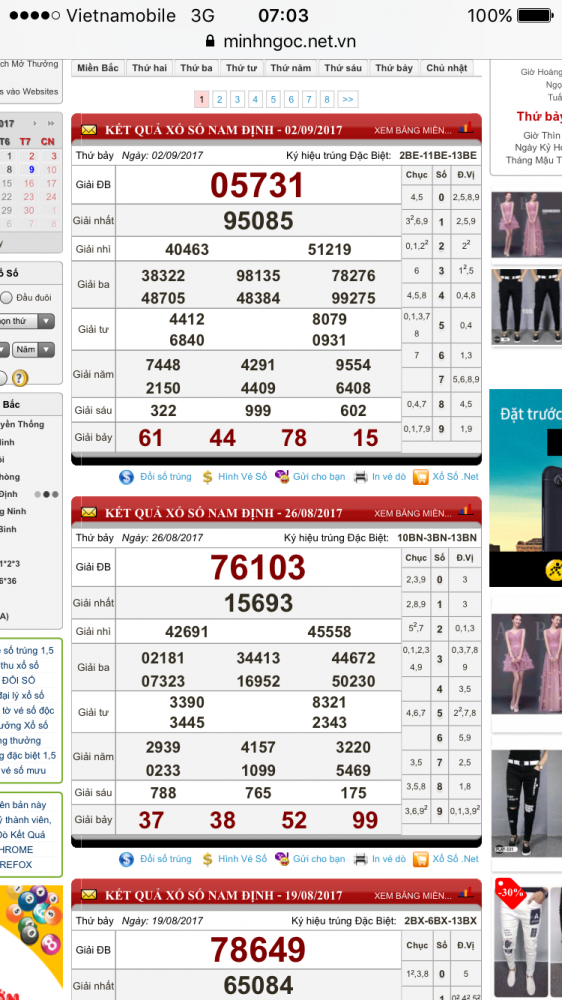Open the Năm dropdown in the sidebar
The image size is (562, 1000).
34,349
